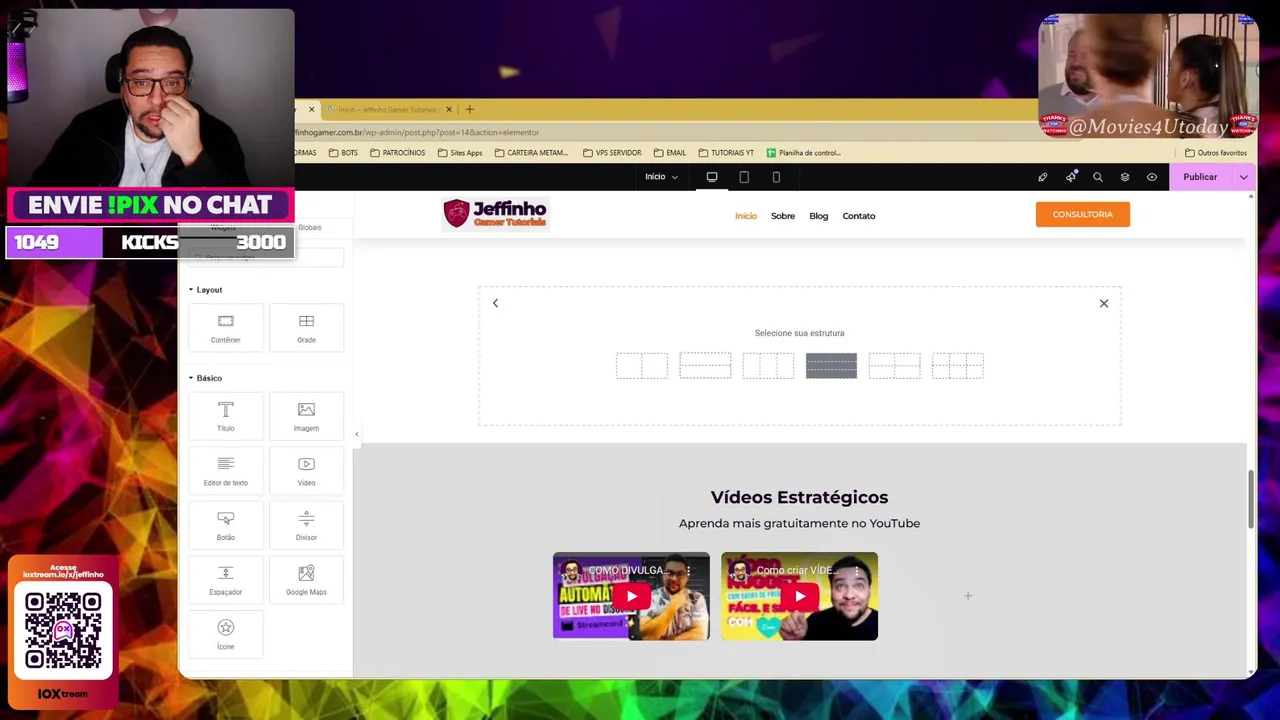The height and width of the screenshot is (720, 1280).
Task: Open site settings brush icon in the top bar
Action: [1043, 177]
